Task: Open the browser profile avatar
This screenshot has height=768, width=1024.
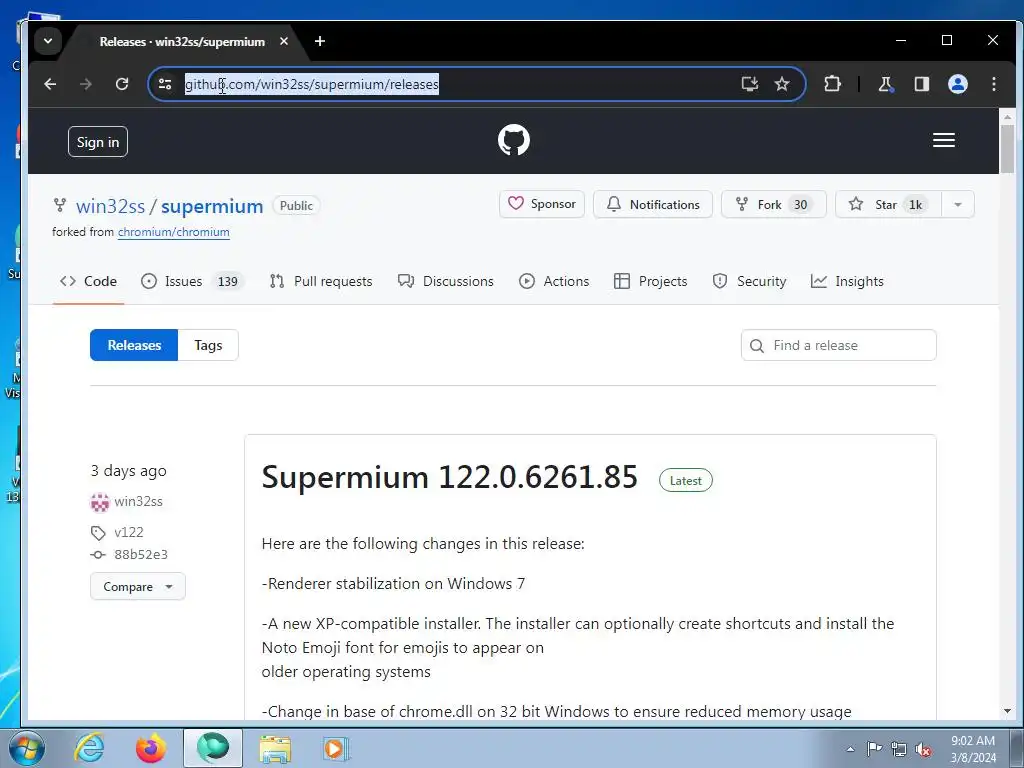Action: click(957, 84)
